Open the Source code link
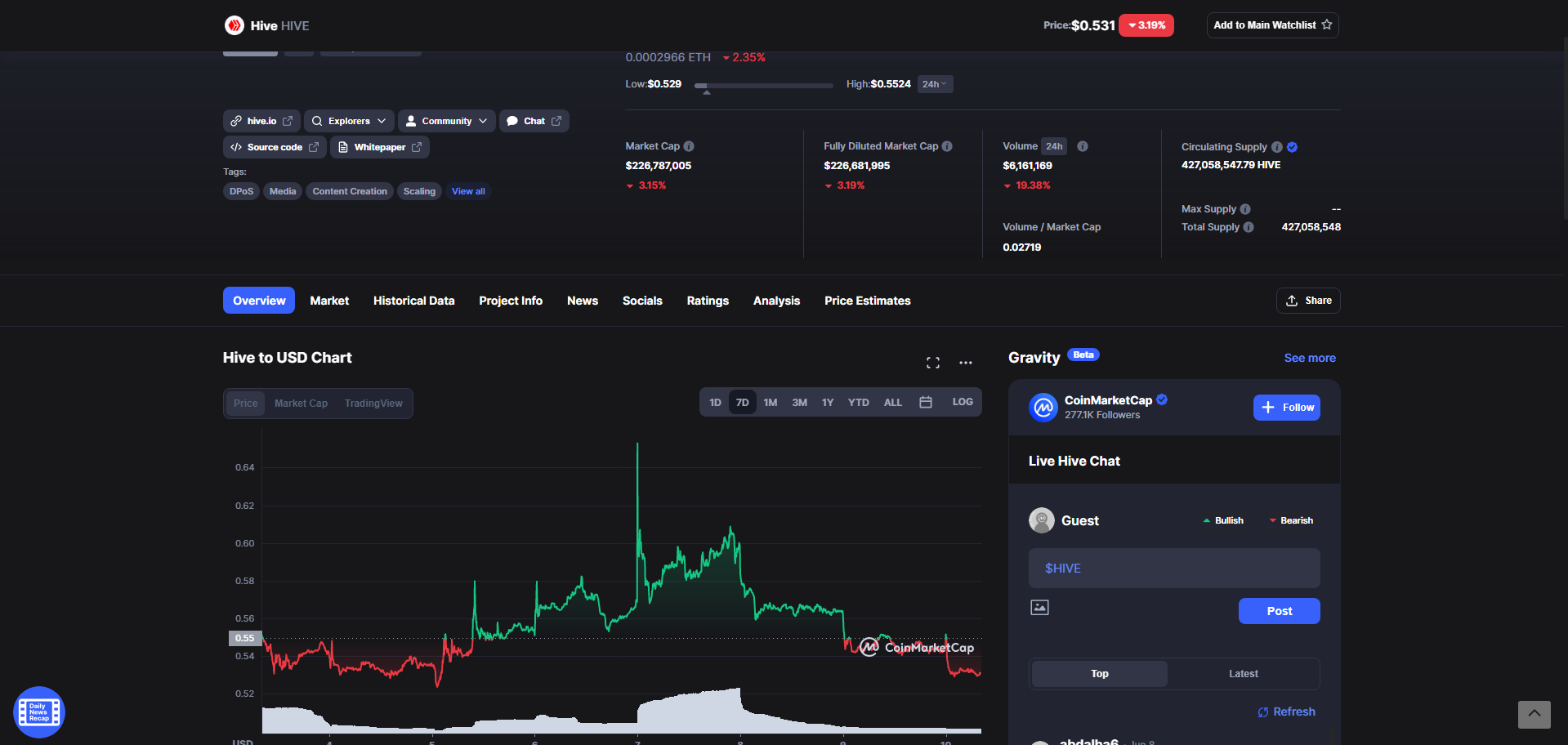 [275, 147]
